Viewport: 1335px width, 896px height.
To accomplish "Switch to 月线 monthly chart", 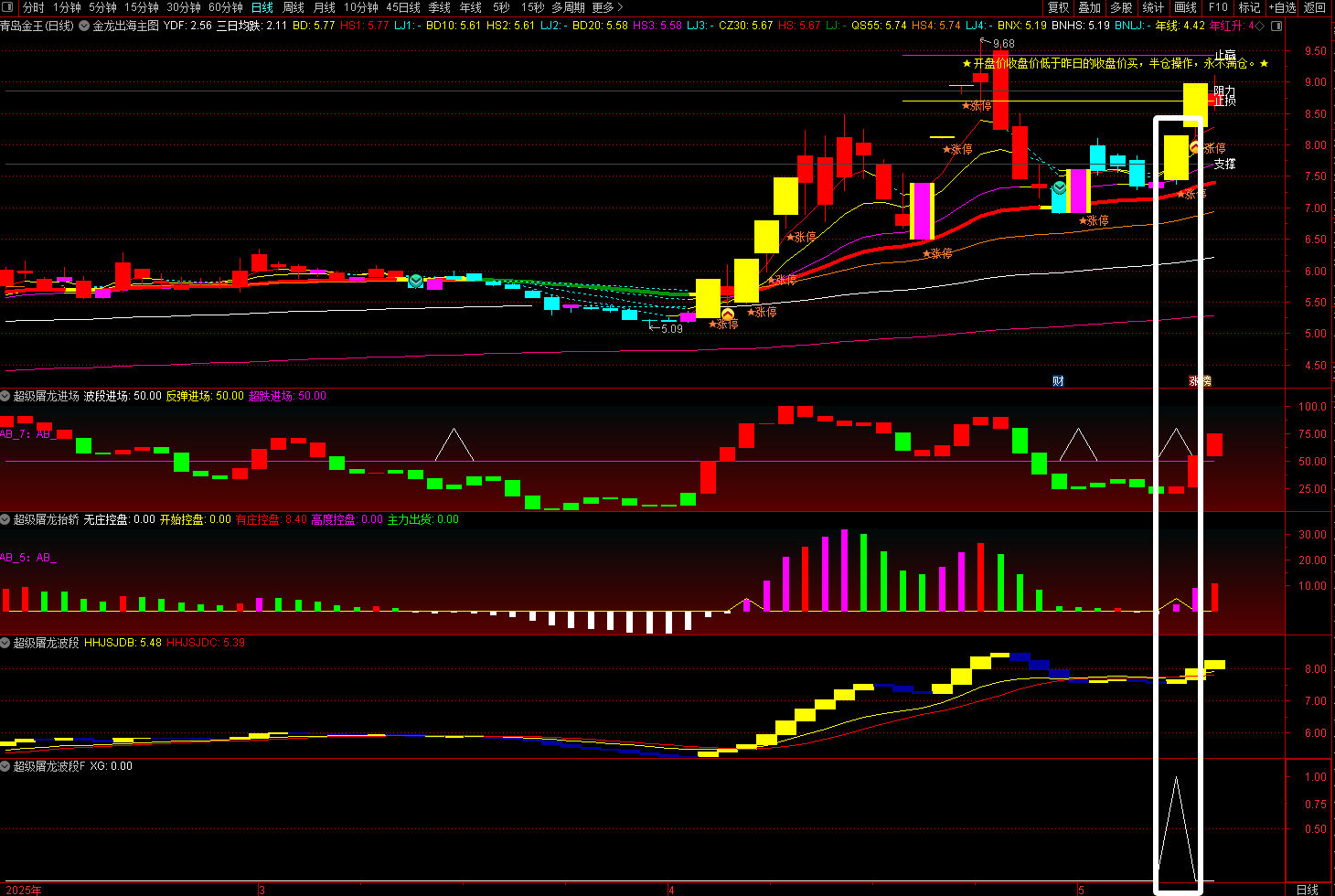I will (x=325, y=7).
